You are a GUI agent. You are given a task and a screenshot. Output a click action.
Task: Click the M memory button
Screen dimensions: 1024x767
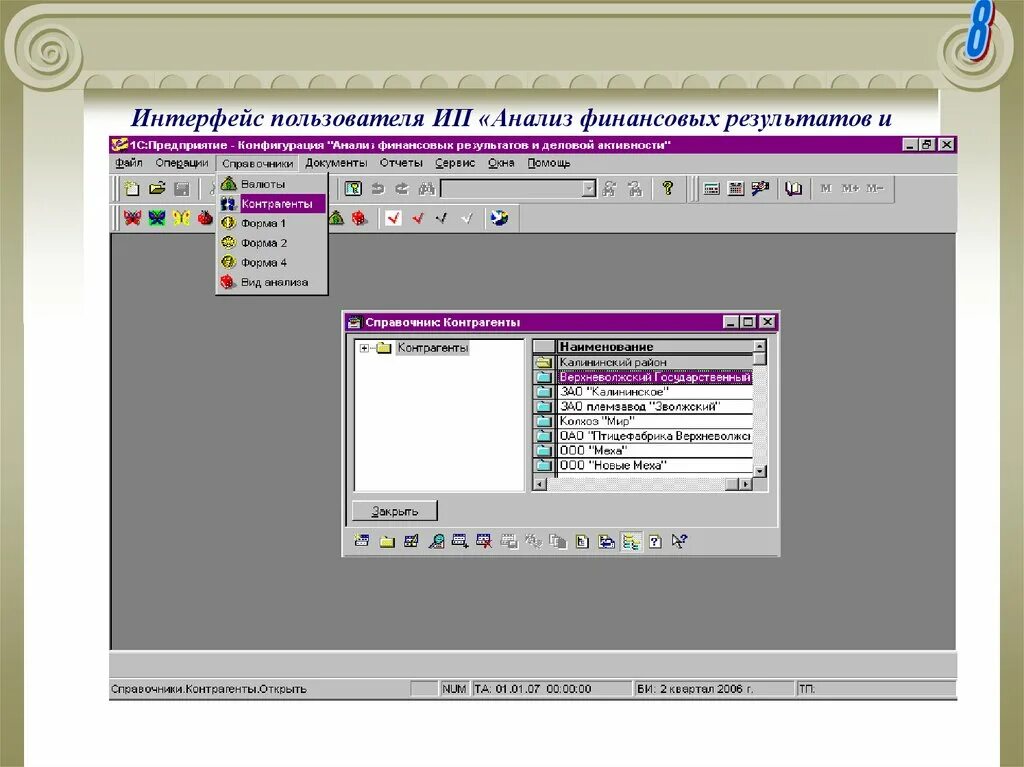tap(825, 188)
